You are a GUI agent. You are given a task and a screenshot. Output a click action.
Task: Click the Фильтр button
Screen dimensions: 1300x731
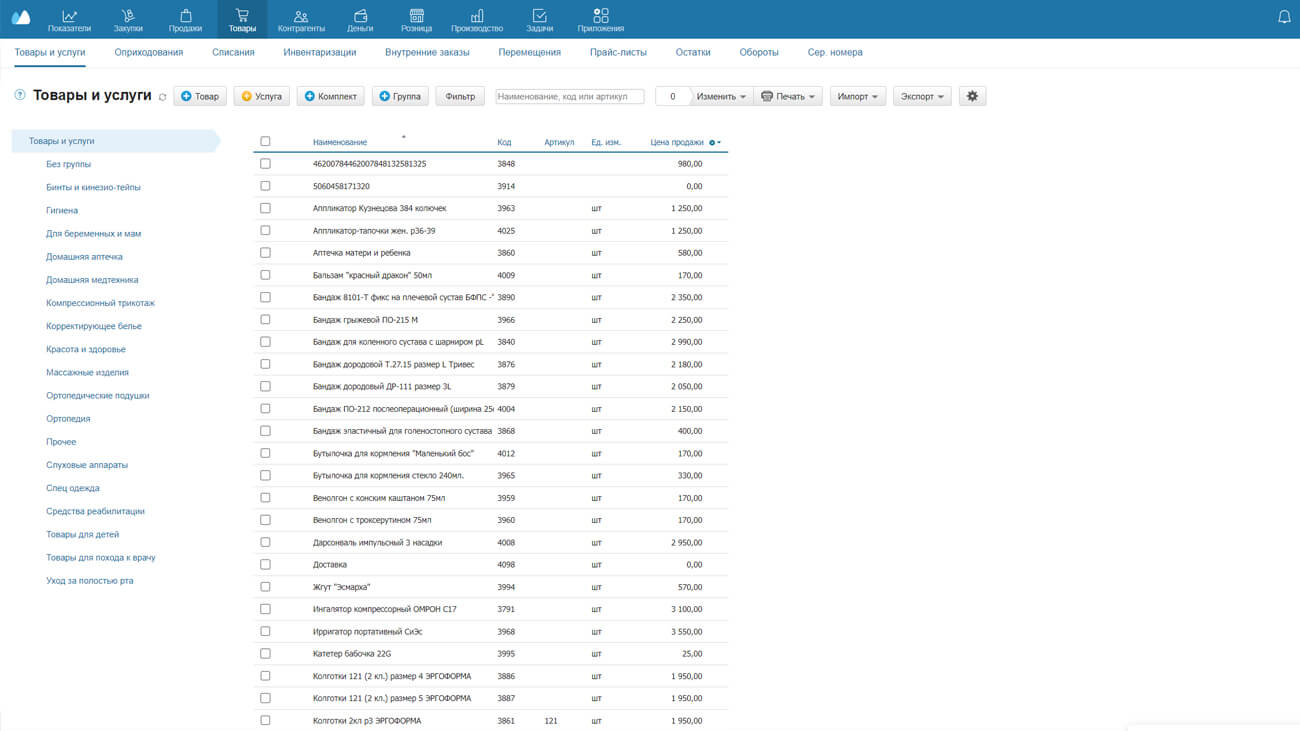point(460,97)
